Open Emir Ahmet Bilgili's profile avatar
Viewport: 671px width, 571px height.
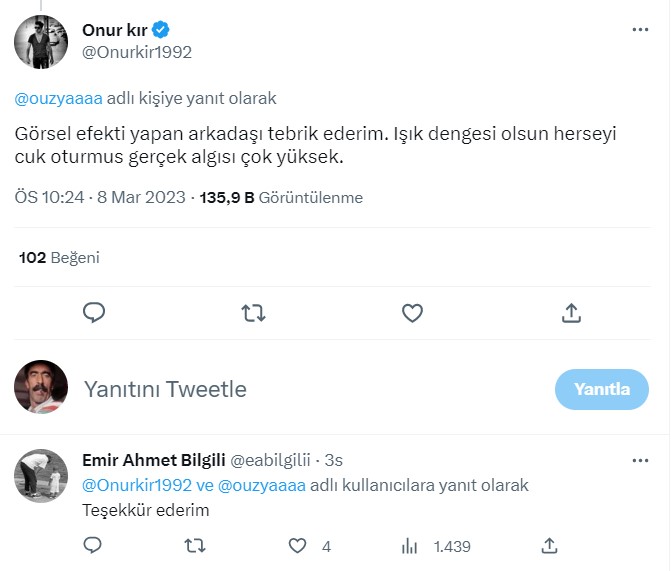[x=41, y=476]
